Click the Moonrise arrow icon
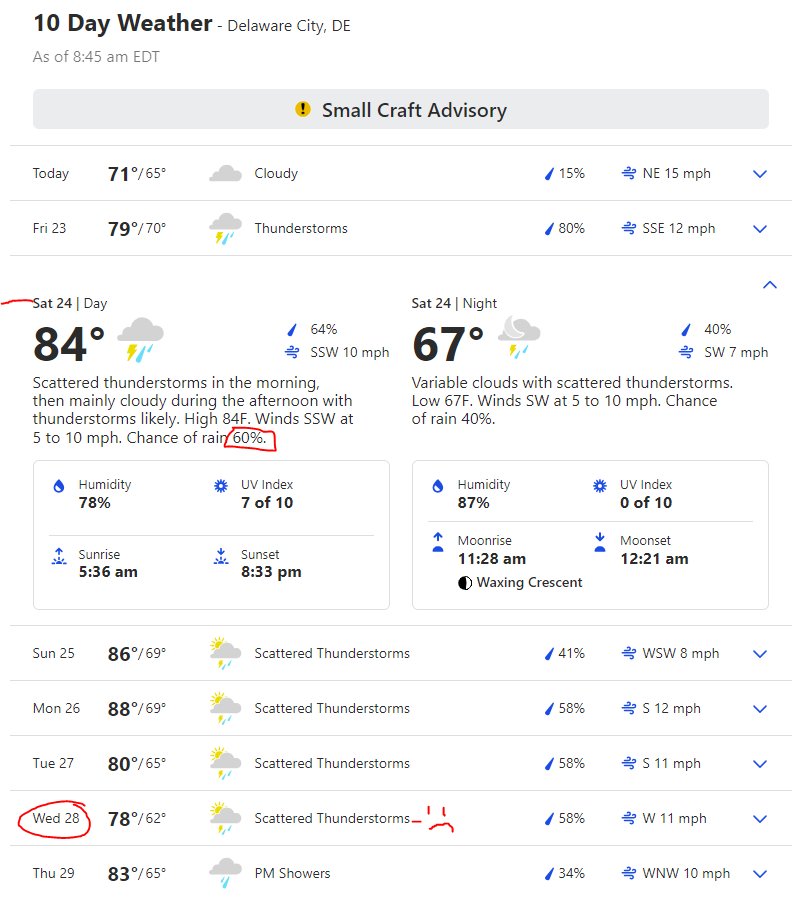Screen dimensions: 792x900 click(x=438, y=542)
